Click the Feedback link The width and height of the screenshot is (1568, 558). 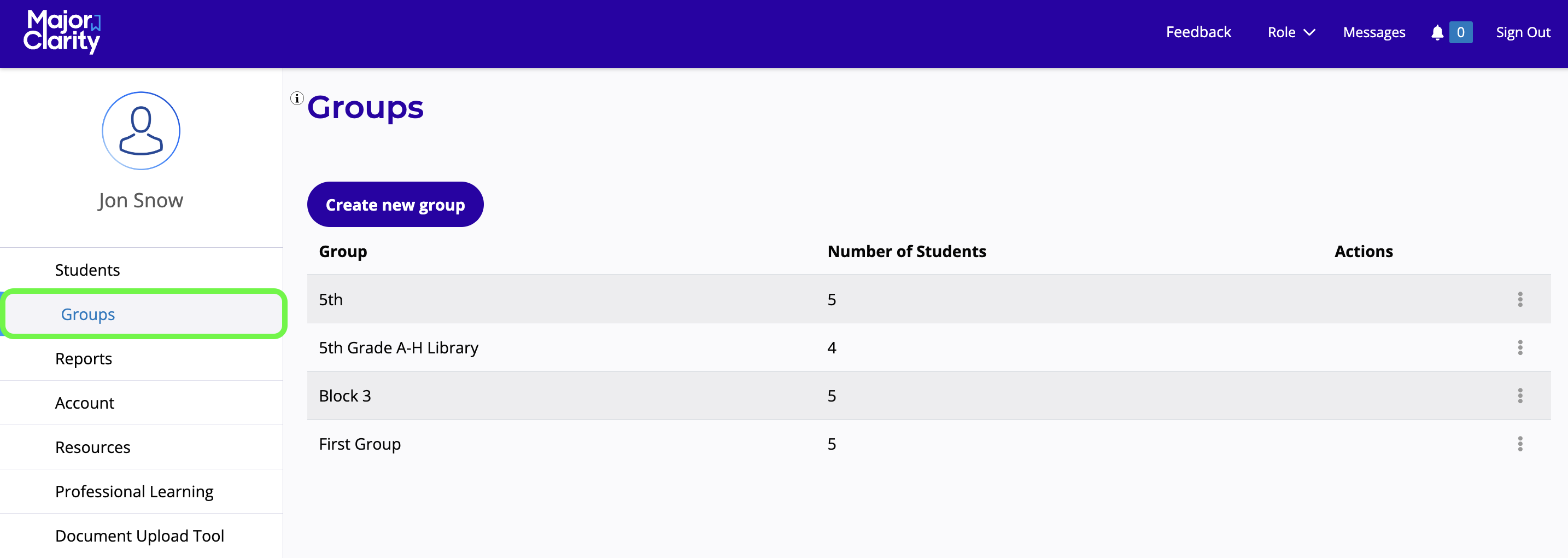[x=1198, y=32]
